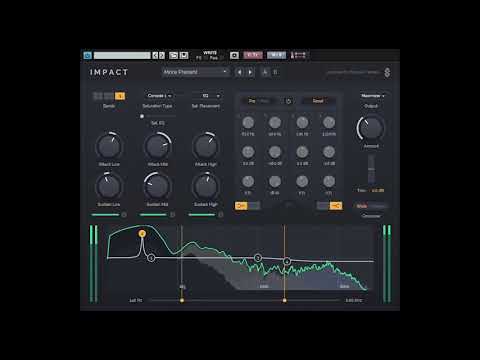Toggle the EQ Pre/Post switch

(x=259, y=101)
